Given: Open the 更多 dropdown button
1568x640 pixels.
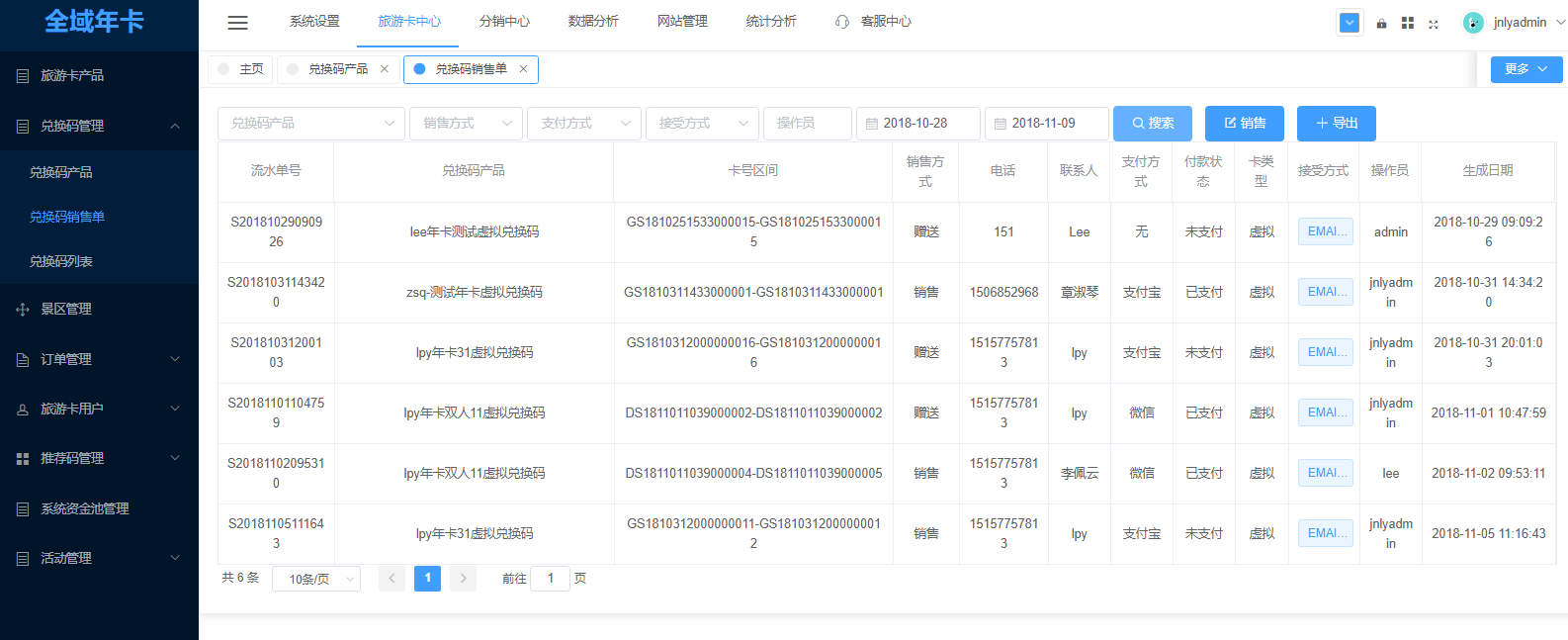Looking at the screenshot, I should click(x=1525, y=69).
